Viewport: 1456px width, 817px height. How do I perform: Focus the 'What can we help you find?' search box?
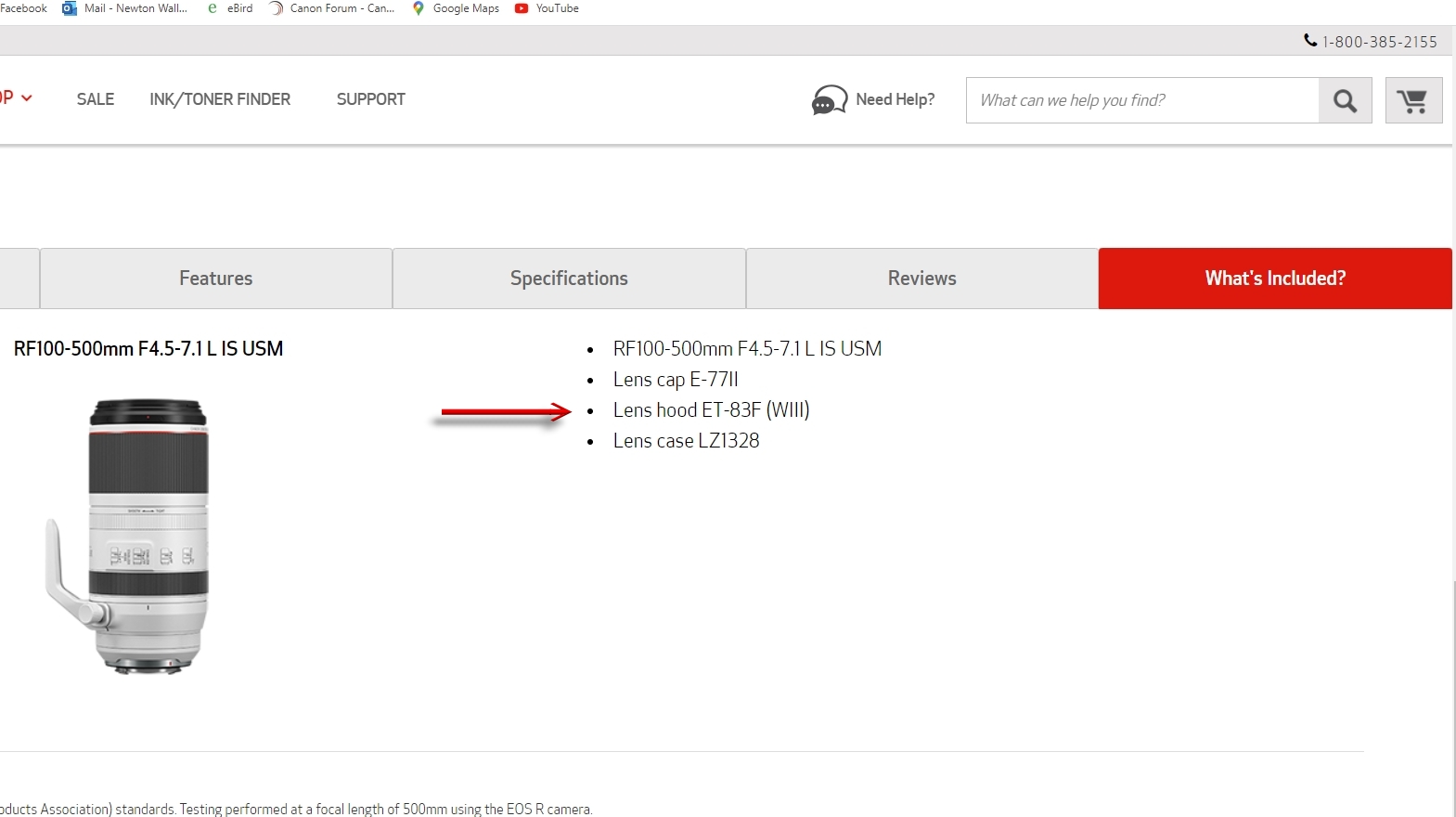[1142, 100]
